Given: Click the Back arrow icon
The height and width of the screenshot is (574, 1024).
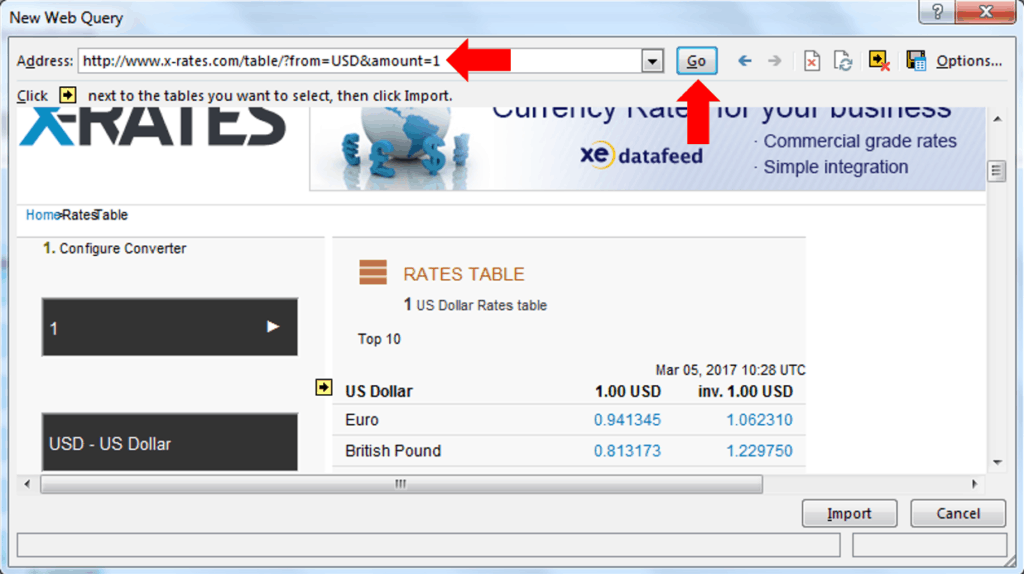Looking at the screenshot, I should (744, 61).
